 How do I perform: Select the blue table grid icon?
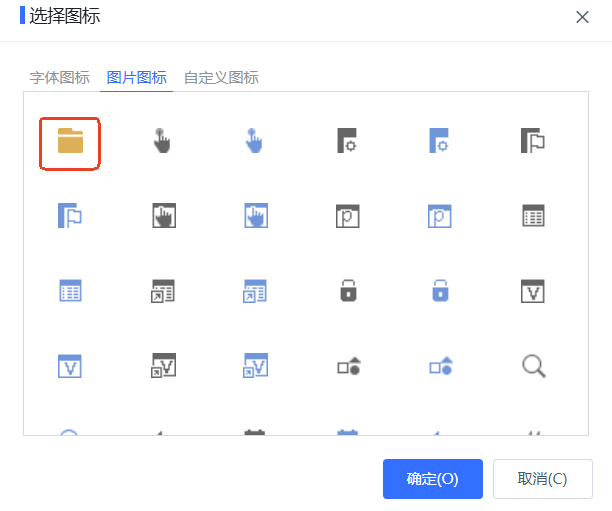(70, 291)
